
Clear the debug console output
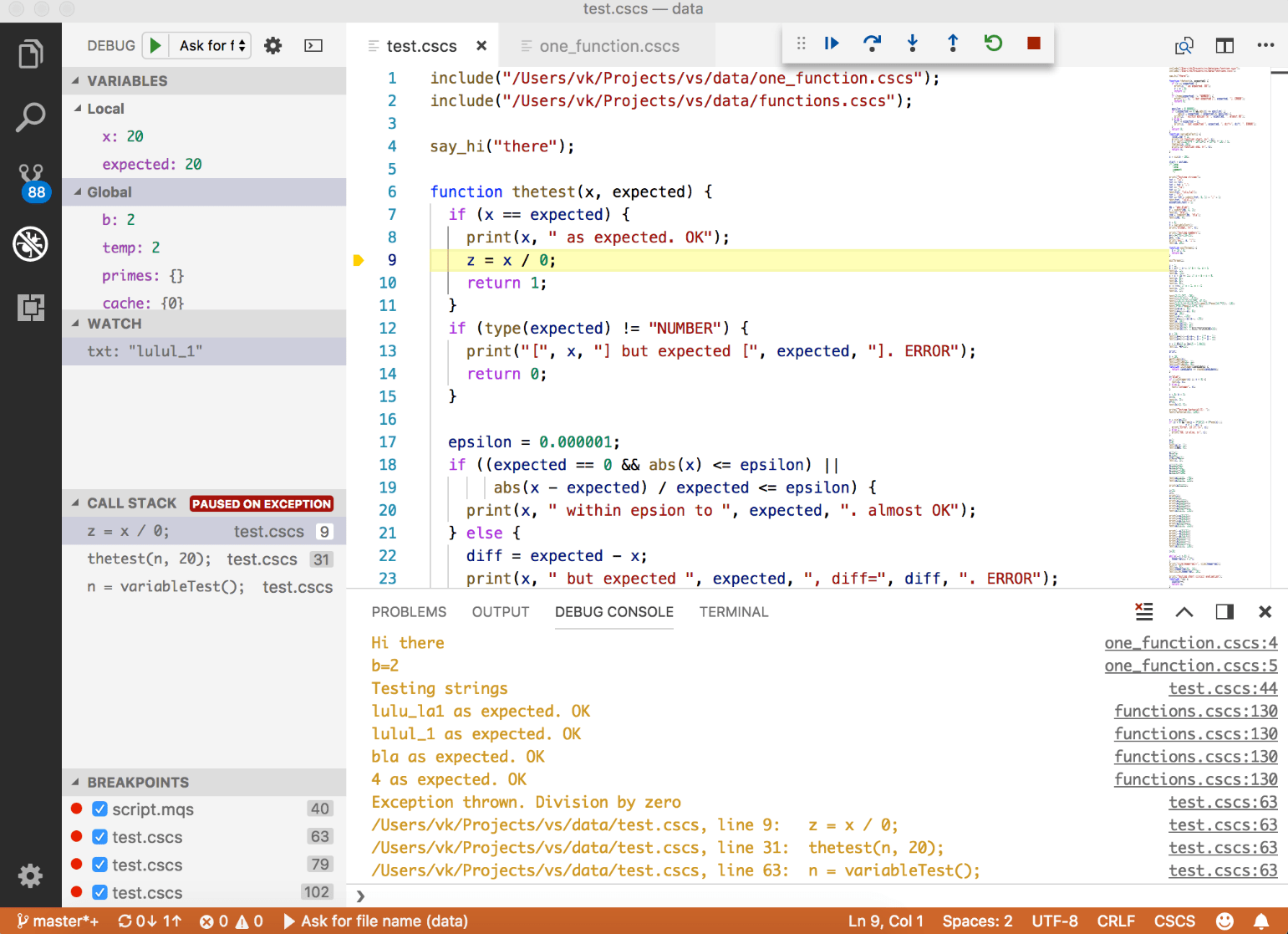(1143, 611)
